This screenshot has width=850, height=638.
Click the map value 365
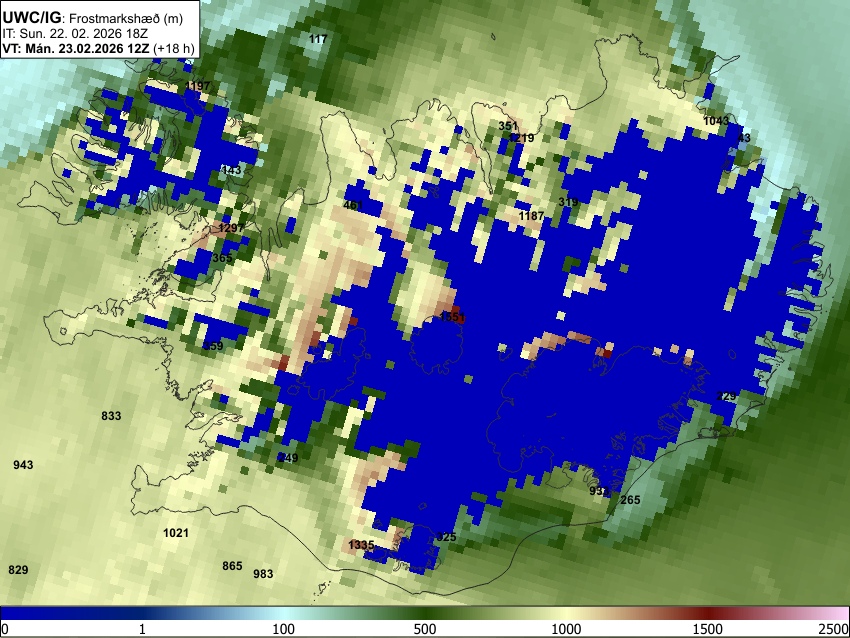point(222,258)
